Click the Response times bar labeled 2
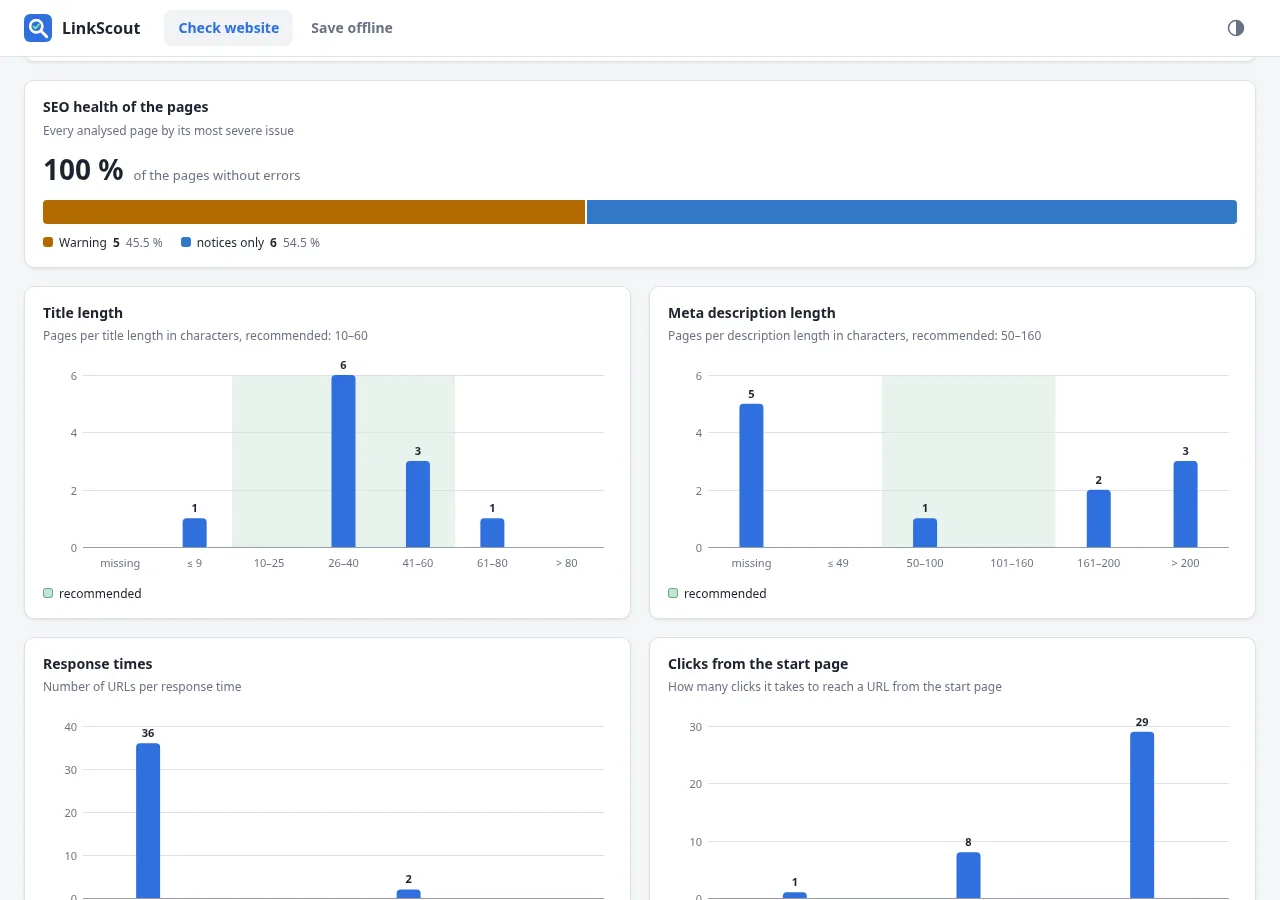 408,894
